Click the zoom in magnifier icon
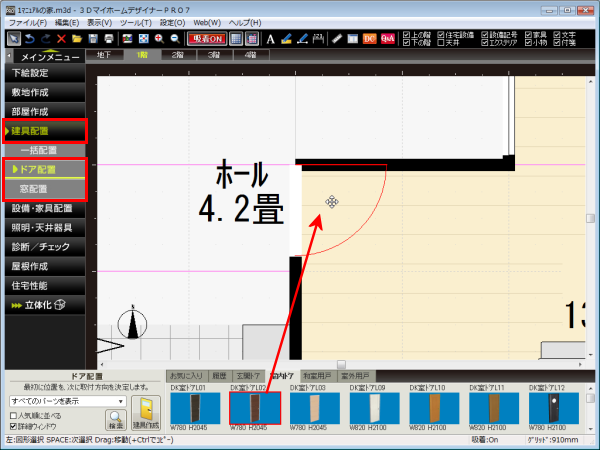600x450 pixels. click(x=159, y=38)
